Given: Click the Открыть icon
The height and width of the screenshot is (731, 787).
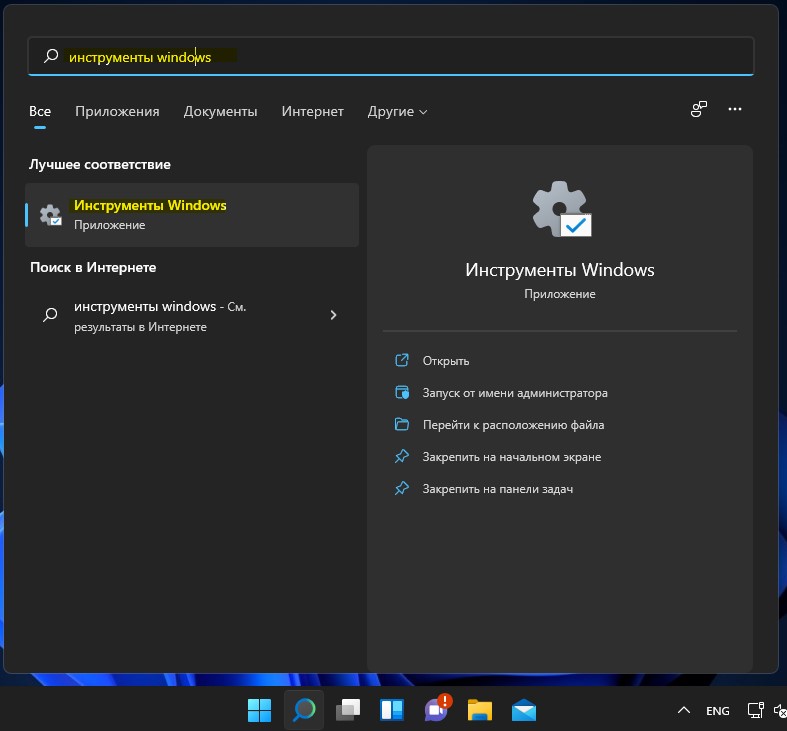Looking at the screenshot, I should click(x=402, y=360).
